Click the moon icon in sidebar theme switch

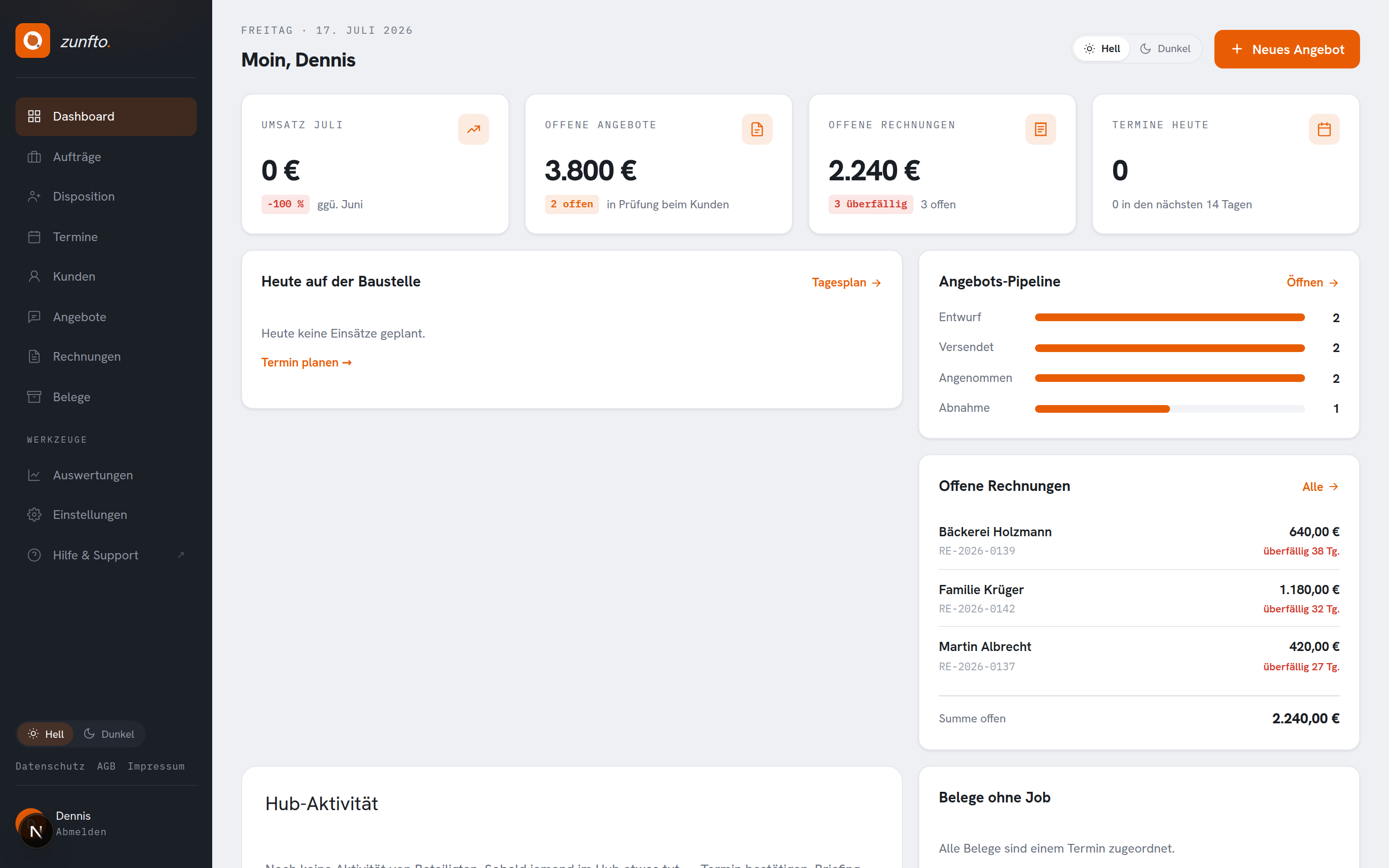pos(89,733)
